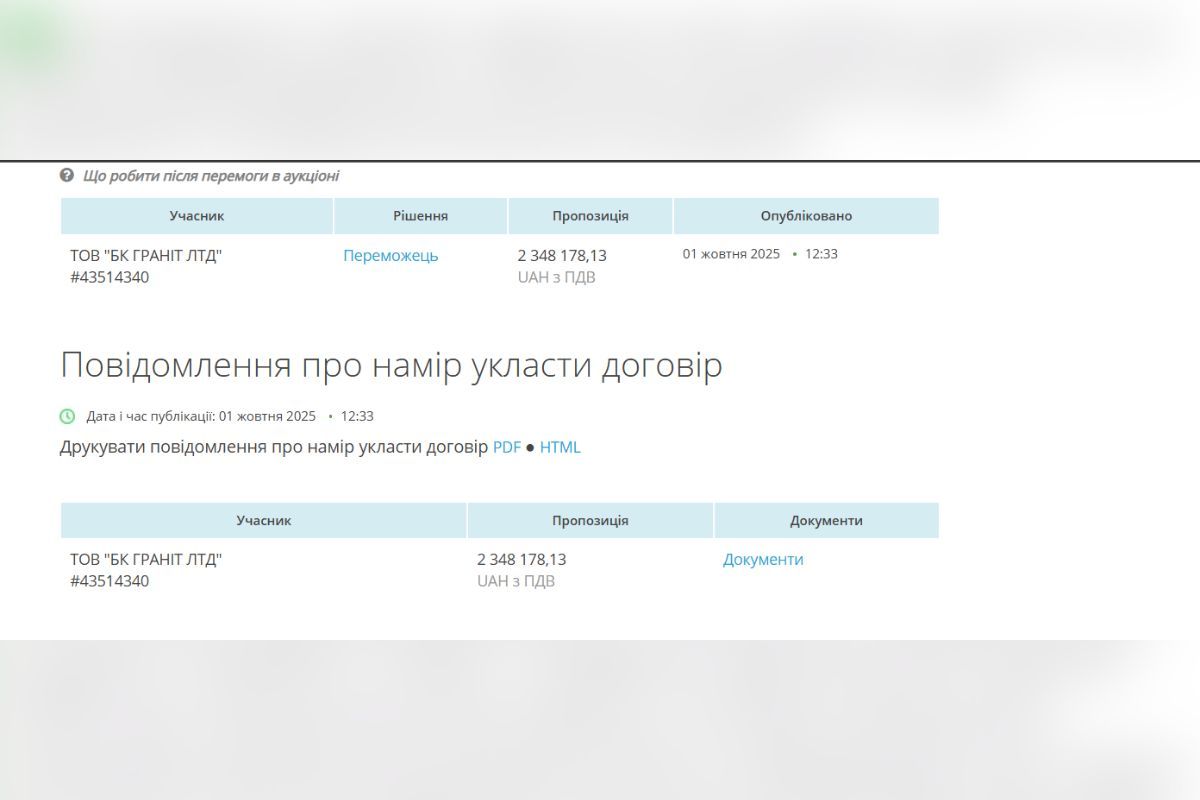Viewport: 1200px width, 800px height.
Task: Click the green clock publication icon
Action: [x=66, y=416]
